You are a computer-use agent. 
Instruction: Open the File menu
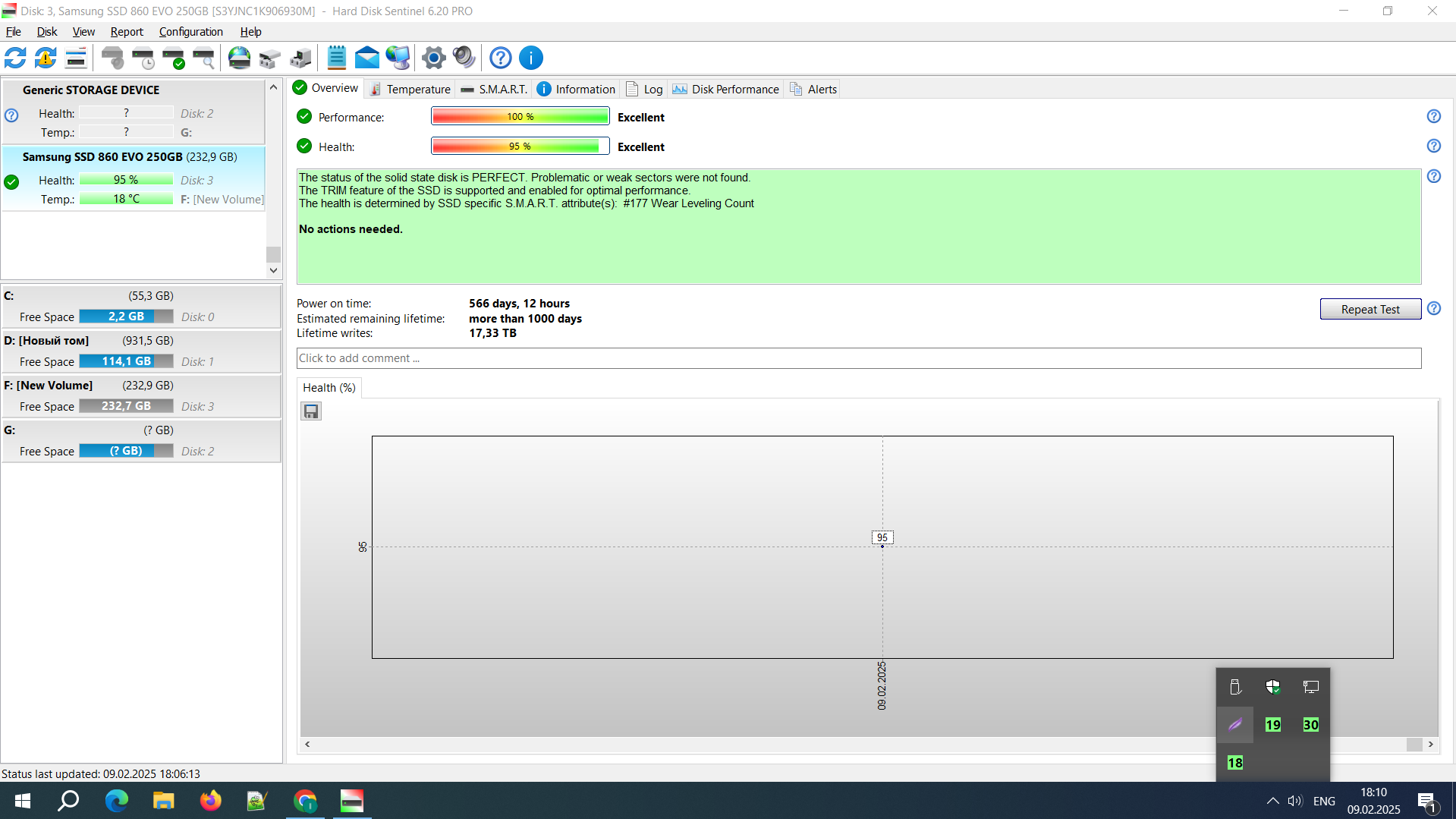click(x=14, y=32)
